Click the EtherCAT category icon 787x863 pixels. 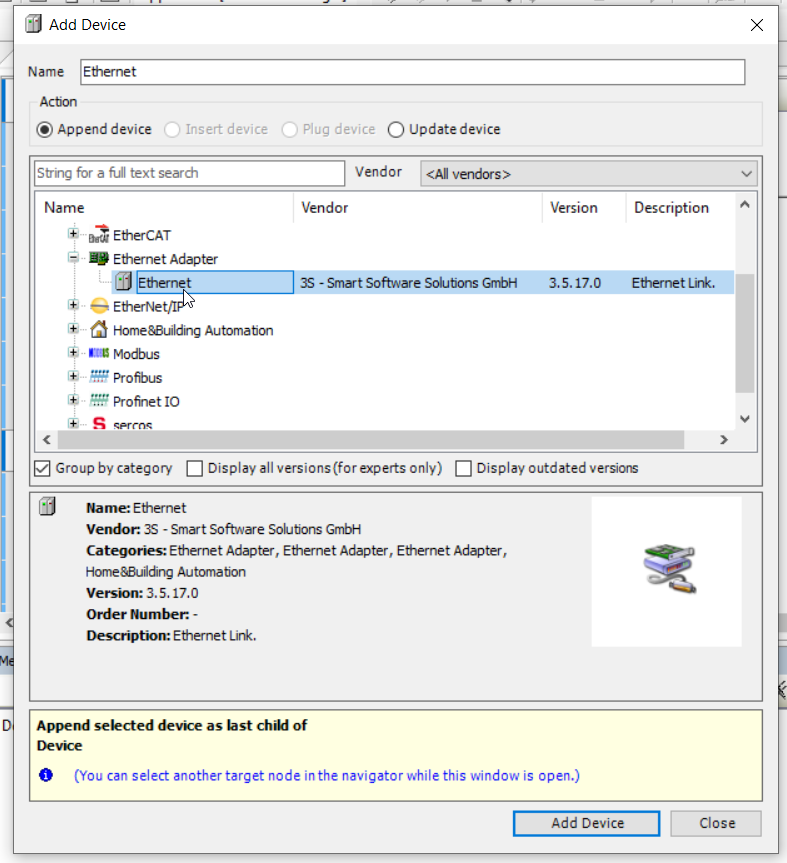(x=99, y=235)
